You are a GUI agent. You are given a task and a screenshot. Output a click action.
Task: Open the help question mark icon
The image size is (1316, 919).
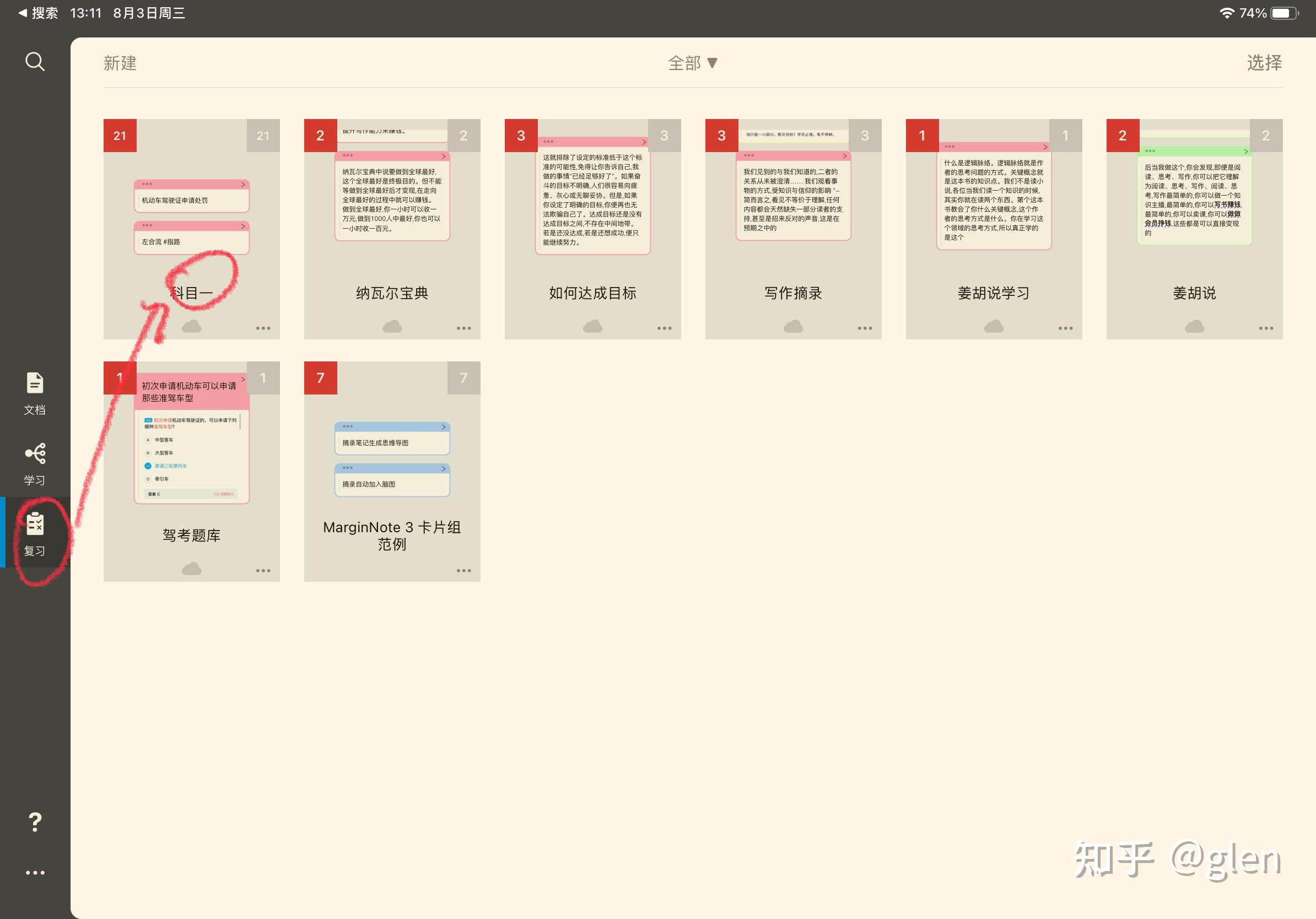[x=35, y=823]
